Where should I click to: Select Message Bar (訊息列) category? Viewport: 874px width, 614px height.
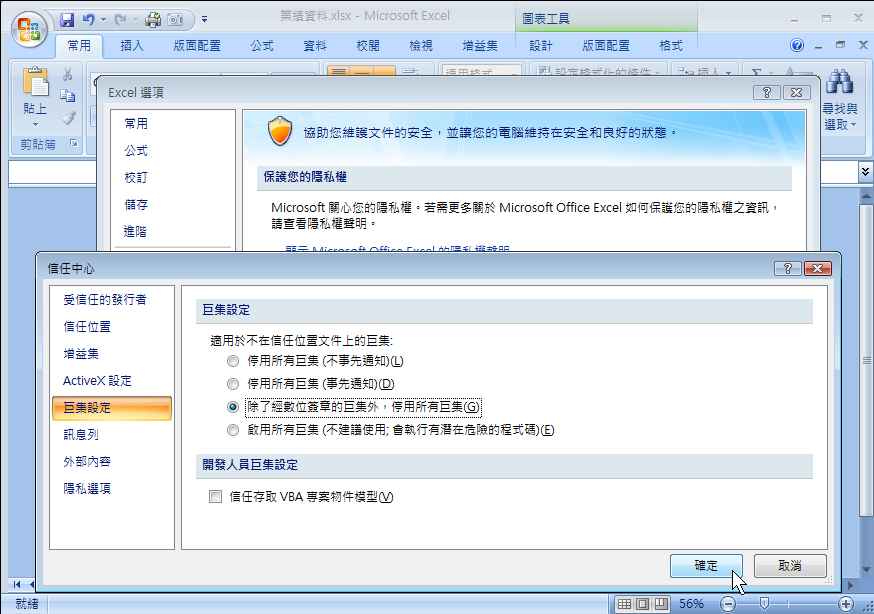click(x=81, y=435)
